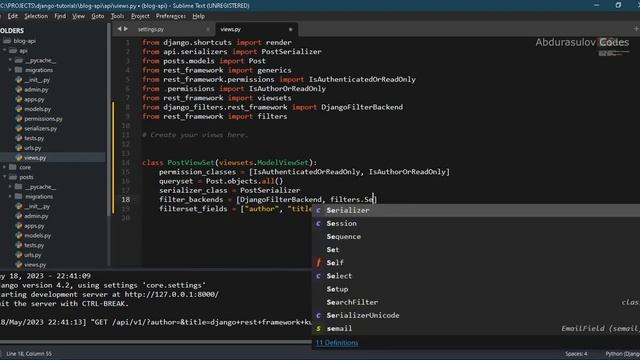Open the Edit menu
640x360 pixels.
(13, 16)
